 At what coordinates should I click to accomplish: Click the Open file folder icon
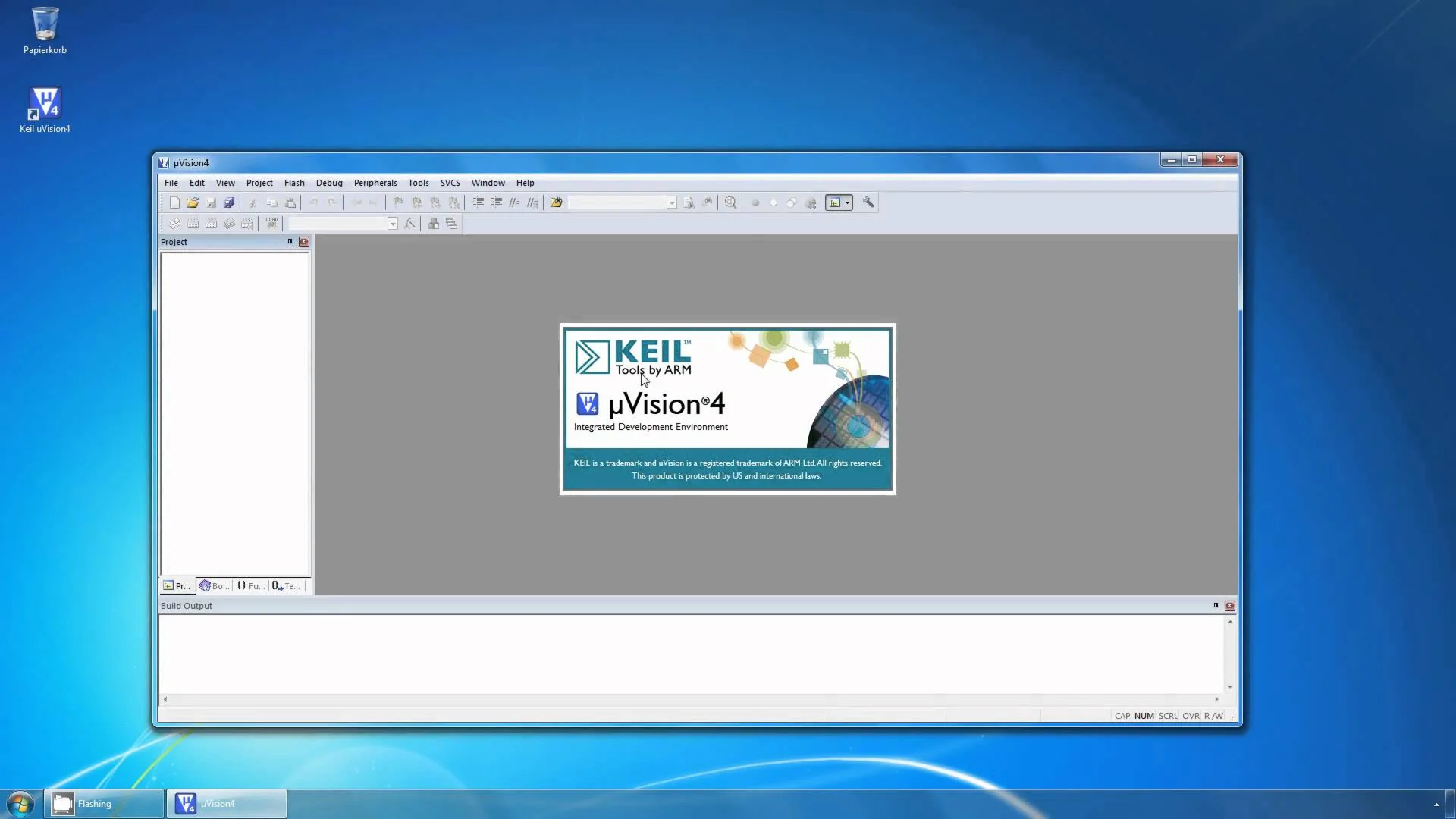193,202
